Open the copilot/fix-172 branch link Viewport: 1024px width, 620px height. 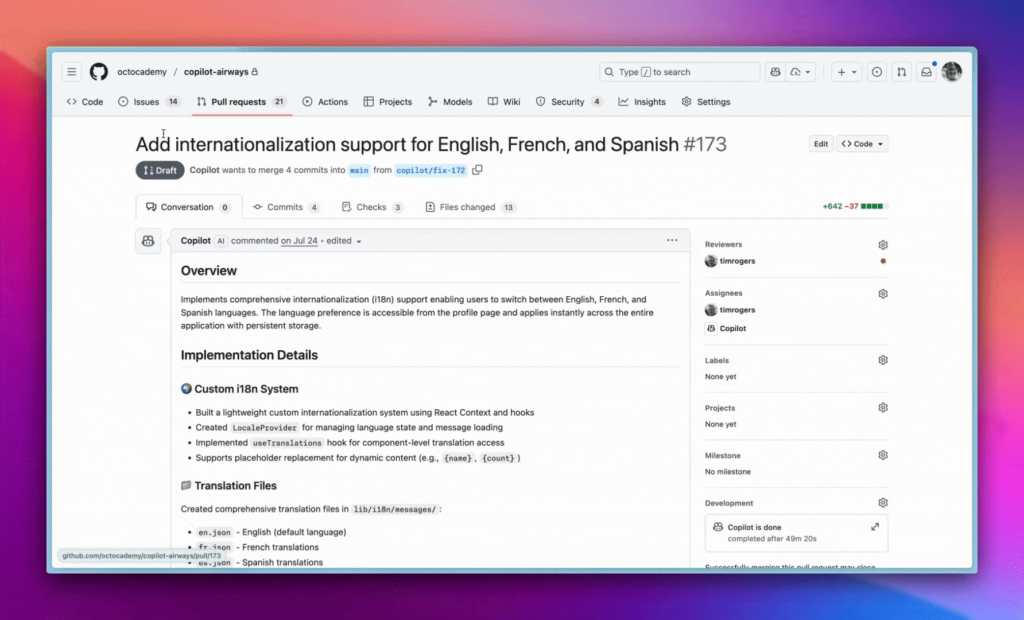(x=431, y=171)
